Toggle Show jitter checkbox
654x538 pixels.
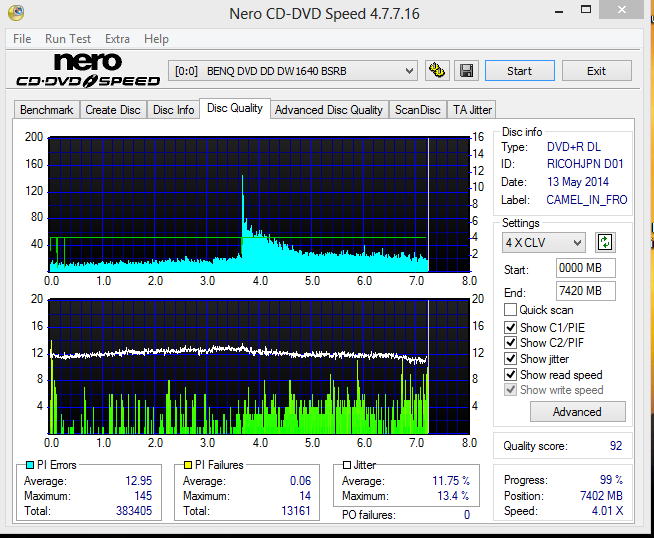point(510,359)
